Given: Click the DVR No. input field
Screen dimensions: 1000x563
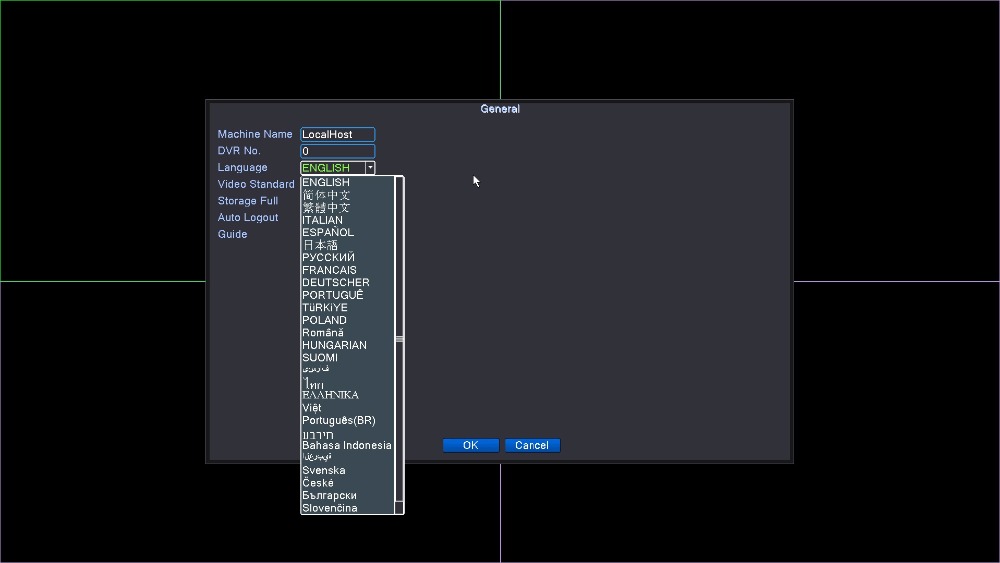Looking at the screenshot, I should [337, 151].
